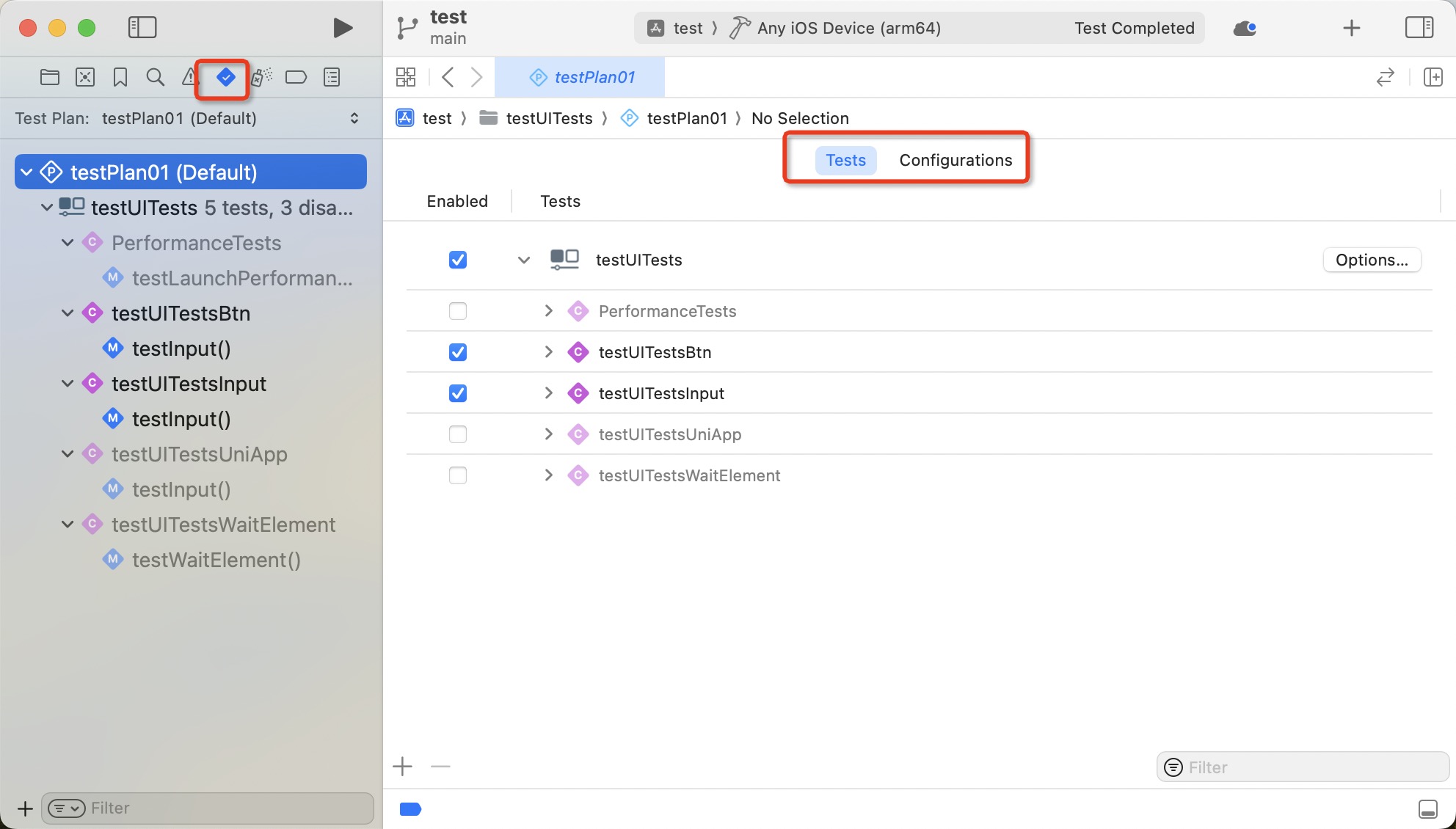Click the Run play button in the toolbar

(x=342, y=28)
